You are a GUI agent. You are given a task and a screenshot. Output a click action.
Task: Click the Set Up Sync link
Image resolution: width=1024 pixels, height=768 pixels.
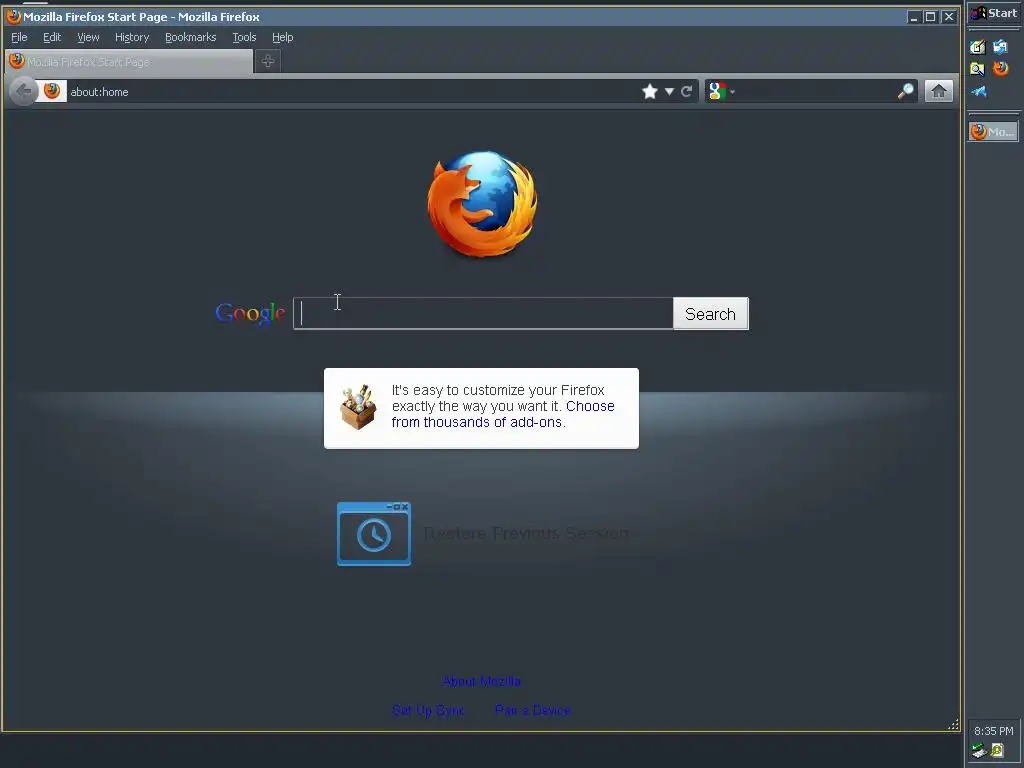point(428,710)
